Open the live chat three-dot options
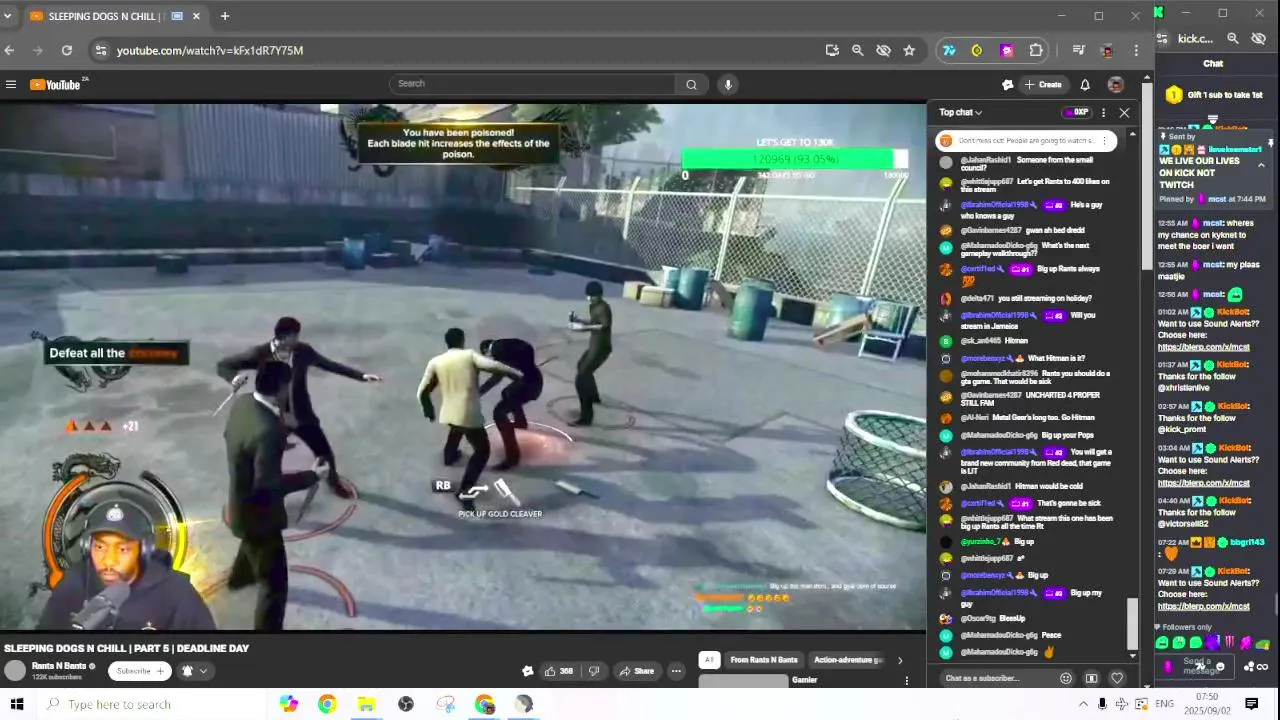The image size is (1280, 720). point(1104,113)
